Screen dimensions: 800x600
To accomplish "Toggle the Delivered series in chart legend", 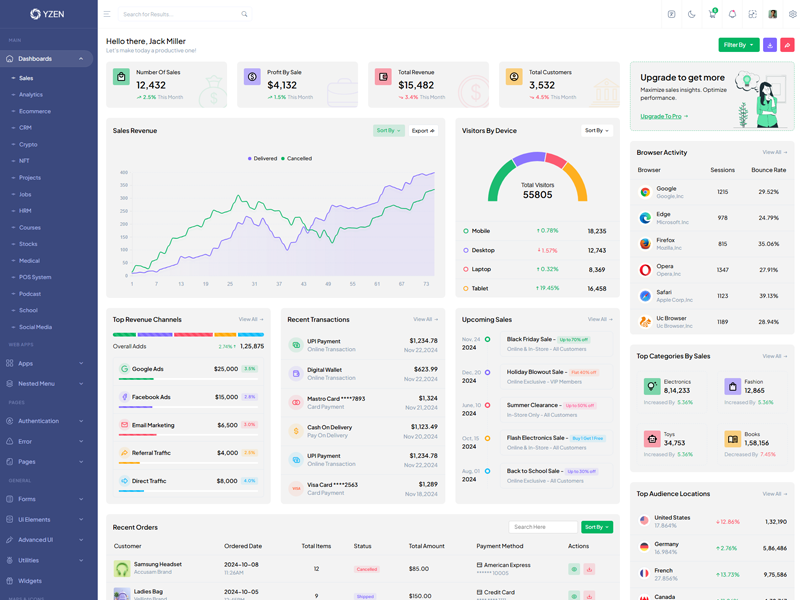I will pos(263,158).
